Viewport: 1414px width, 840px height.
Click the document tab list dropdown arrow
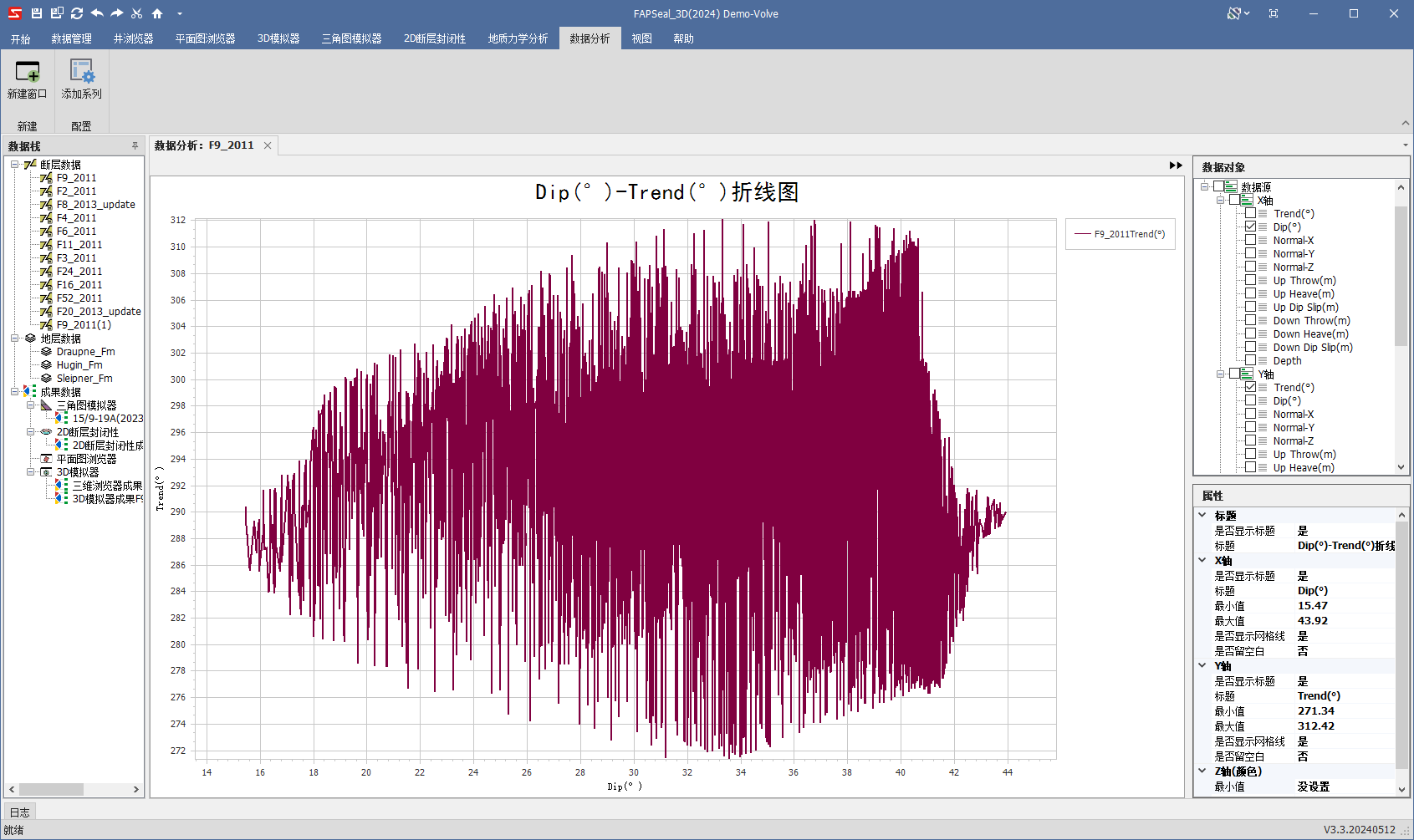click(1406, 145)
